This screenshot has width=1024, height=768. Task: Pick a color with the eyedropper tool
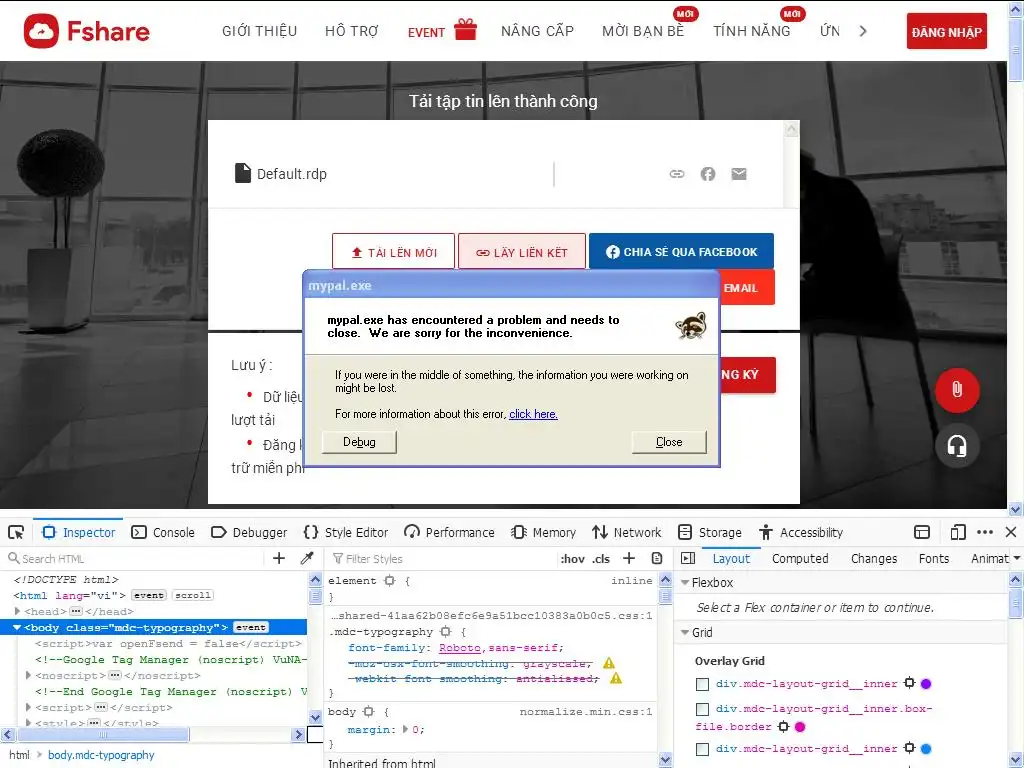(307, 558)
